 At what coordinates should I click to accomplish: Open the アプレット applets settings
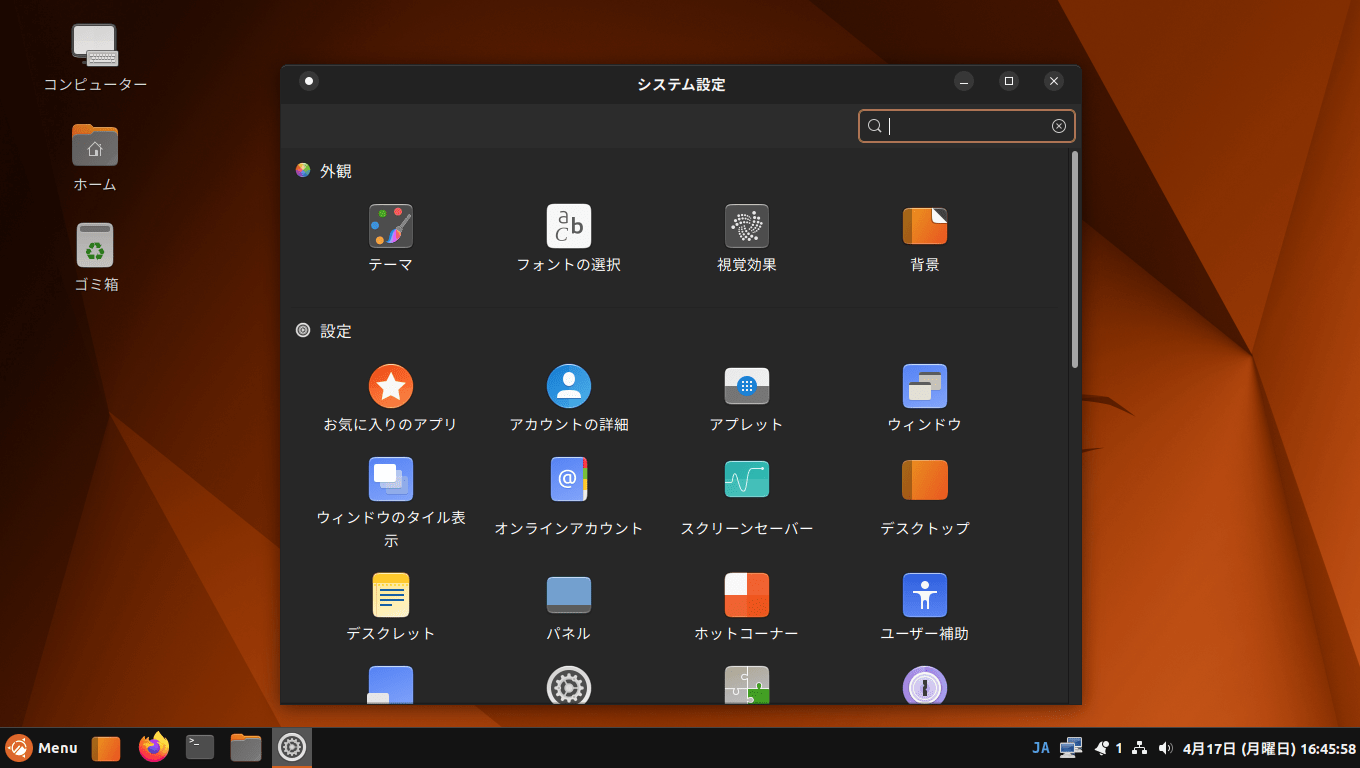(746, 387)
